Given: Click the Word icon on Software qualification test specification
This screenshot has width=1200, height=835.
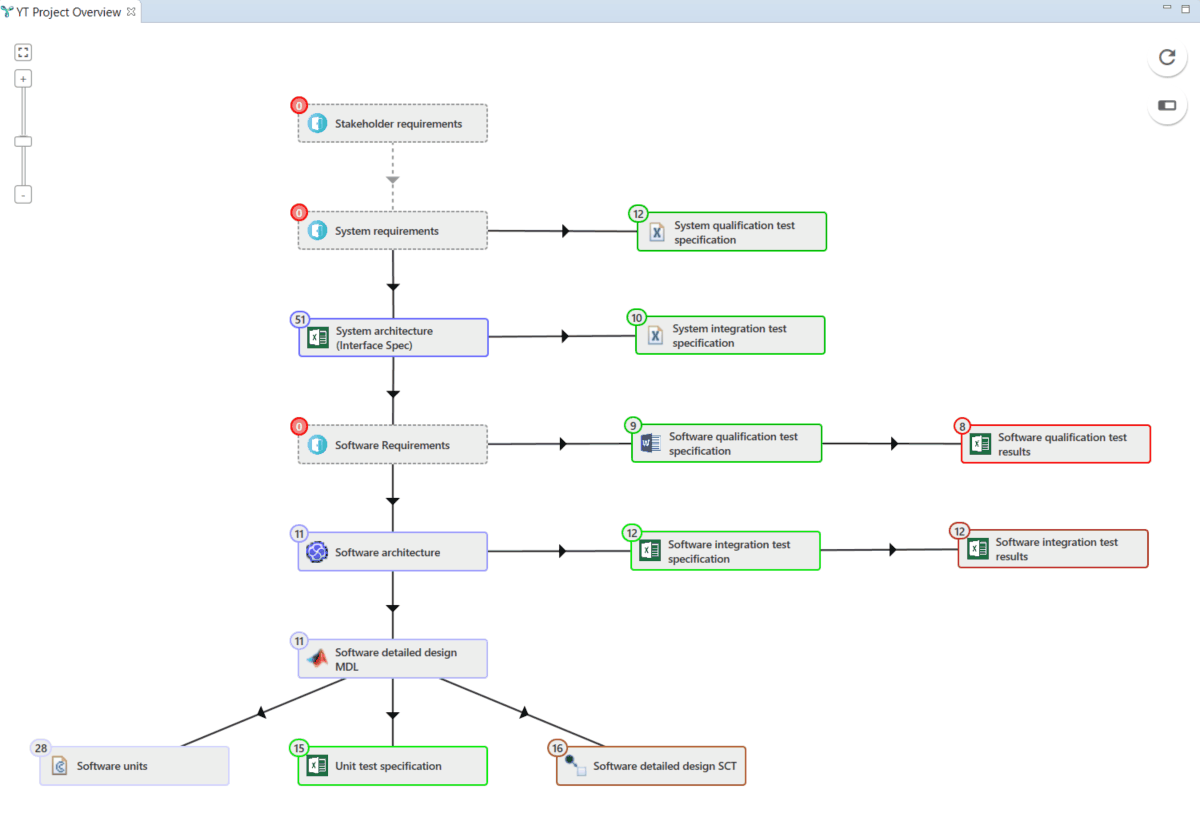Looking at the screenshot, I should 649,442.
